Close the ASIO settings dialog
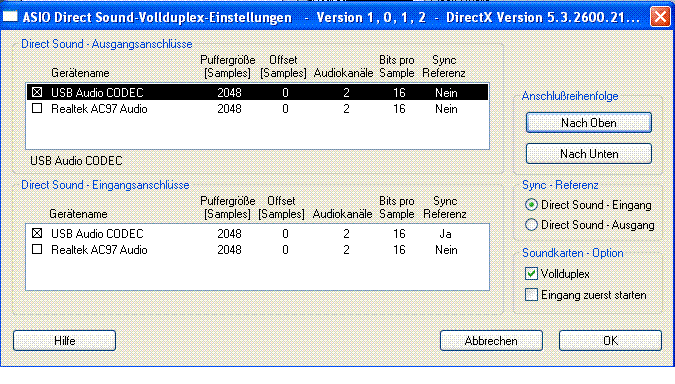This screenshot has height=384, width=675. (x=660, y=17)
